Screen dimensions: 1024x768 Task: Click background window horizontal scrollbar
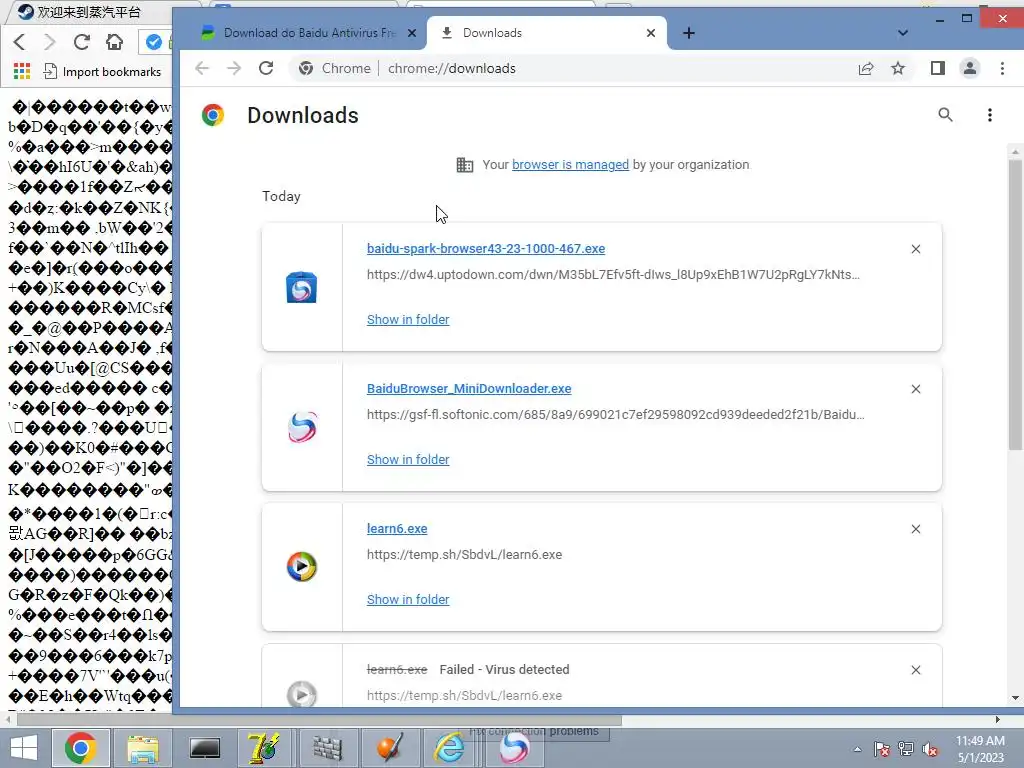coord(320,720)
